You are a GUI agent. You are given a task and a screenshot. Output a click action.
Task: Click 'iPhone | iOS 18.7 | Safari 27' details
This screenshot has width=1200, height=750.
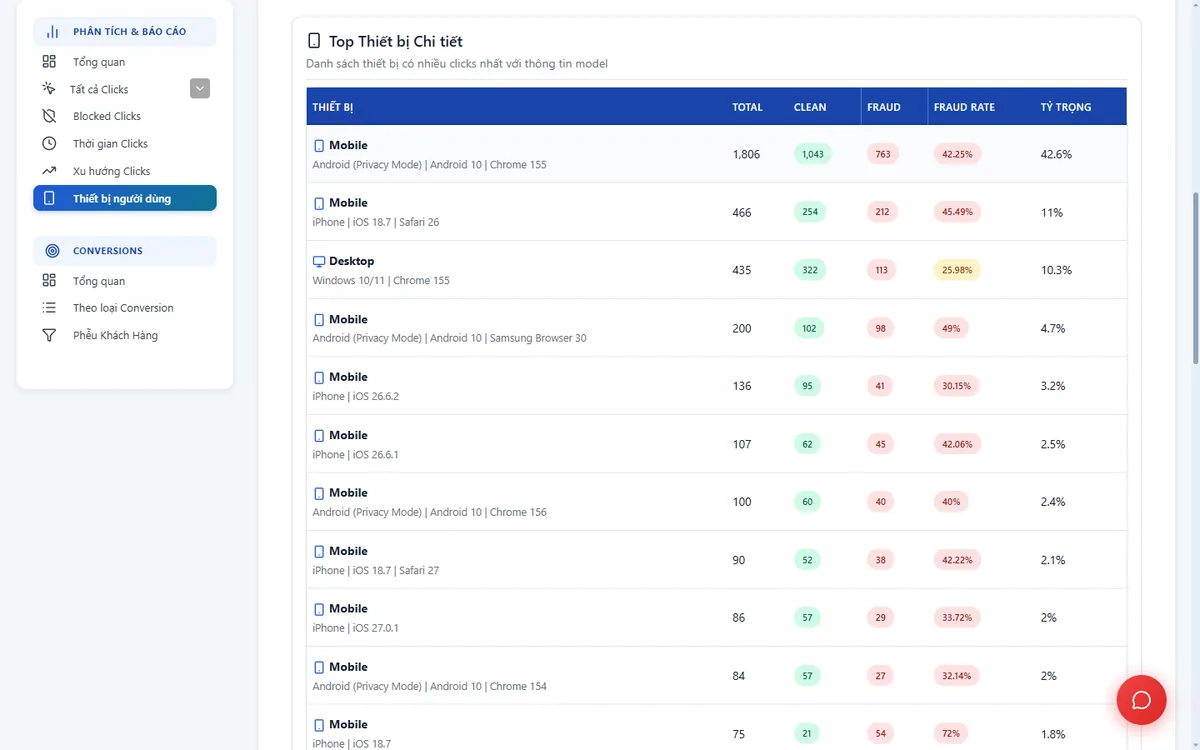(x=376, y=570)
